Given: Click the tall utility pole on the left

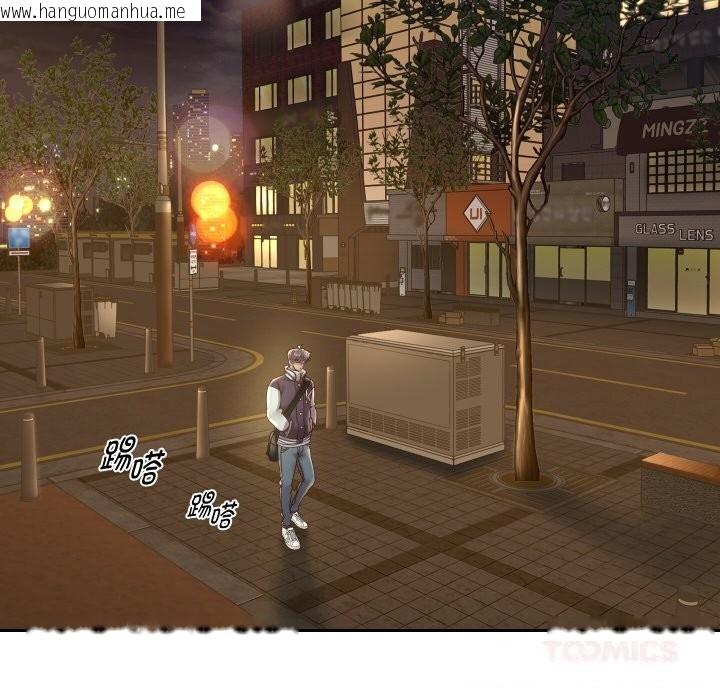Looking at the screenshot, I should 162,200.
